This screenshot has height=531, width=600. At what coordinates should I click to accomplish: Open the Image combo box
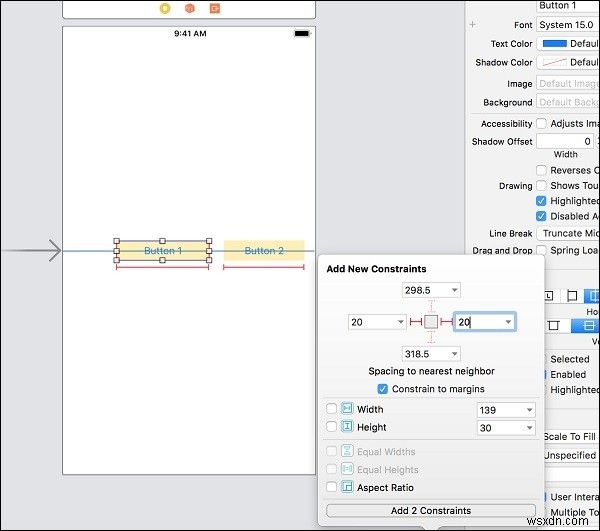coord(568,83)
